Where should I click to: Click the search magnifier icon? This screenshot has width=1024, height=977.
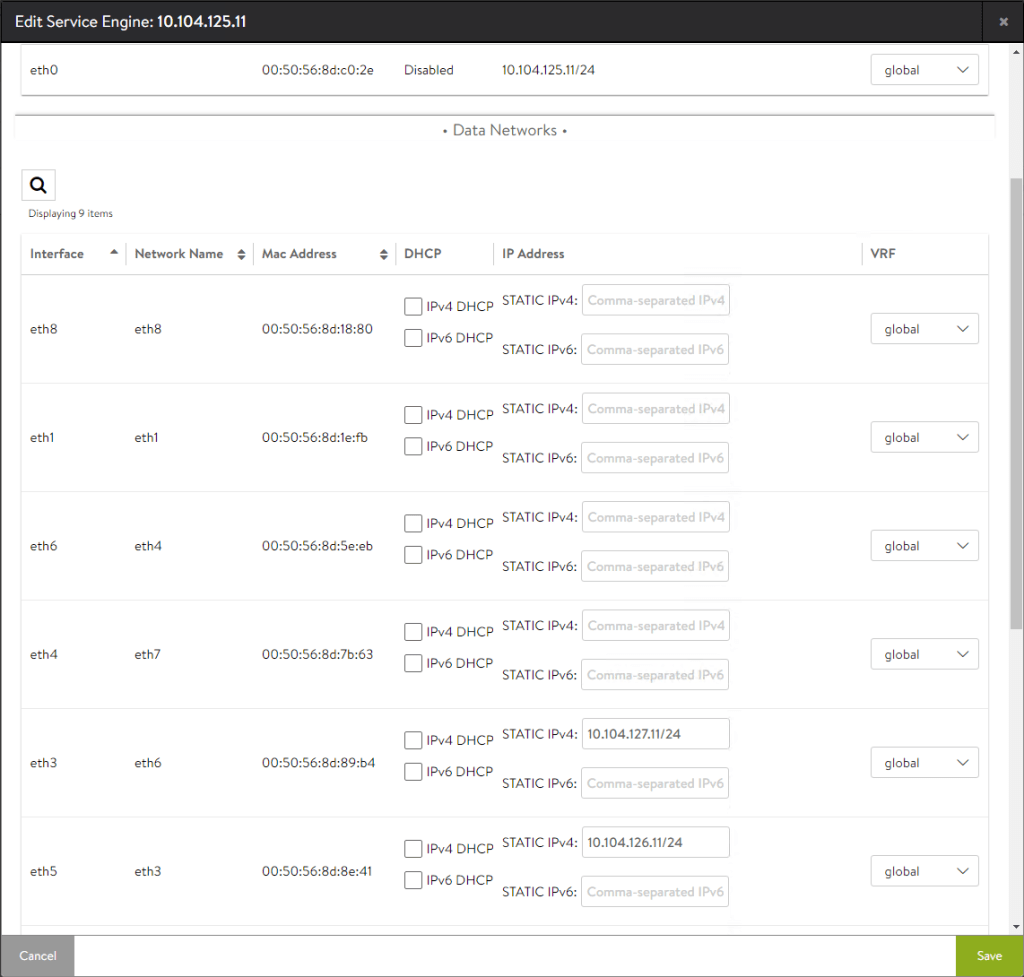[x=38, y=185]
